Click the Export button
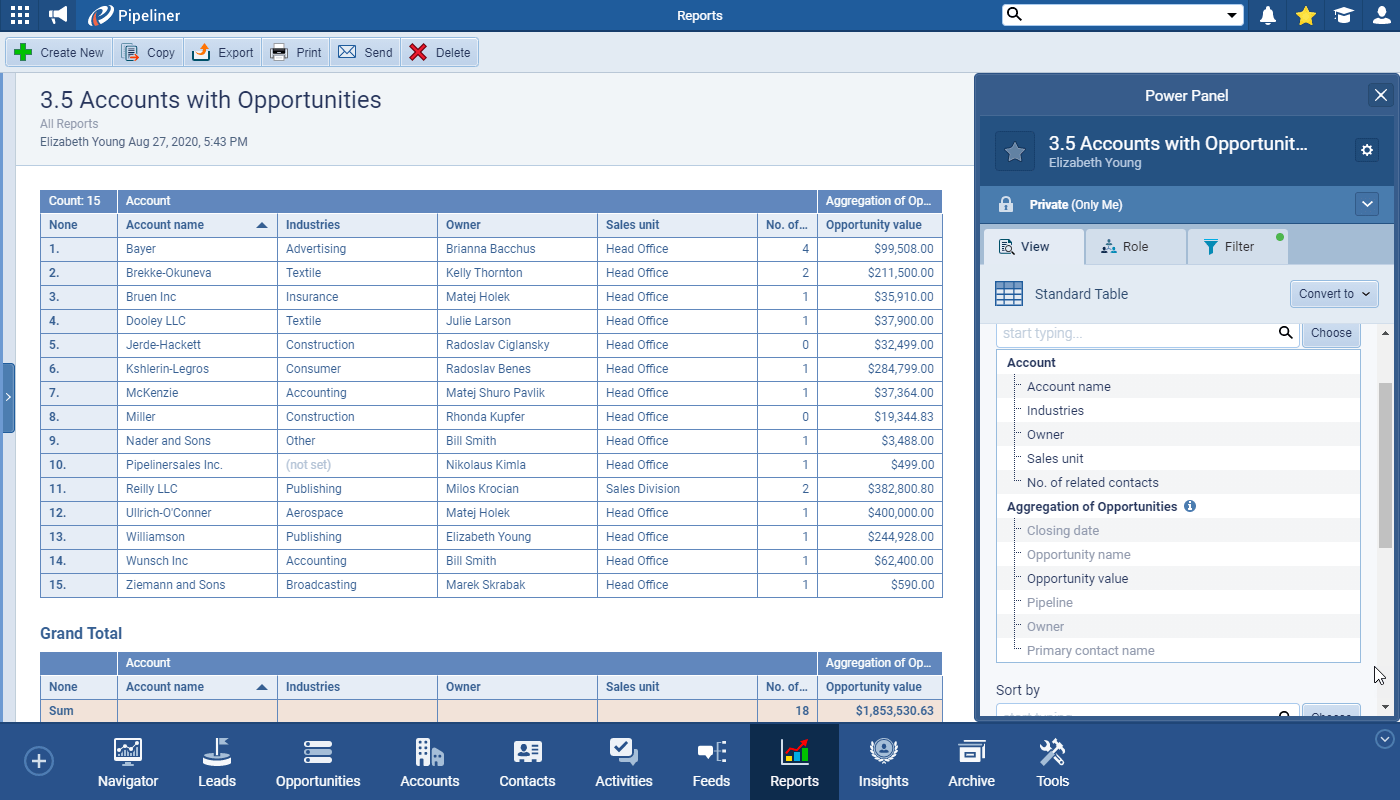Screen dimensions: 1400x800 pyautogui.click(x=223, y=53)
